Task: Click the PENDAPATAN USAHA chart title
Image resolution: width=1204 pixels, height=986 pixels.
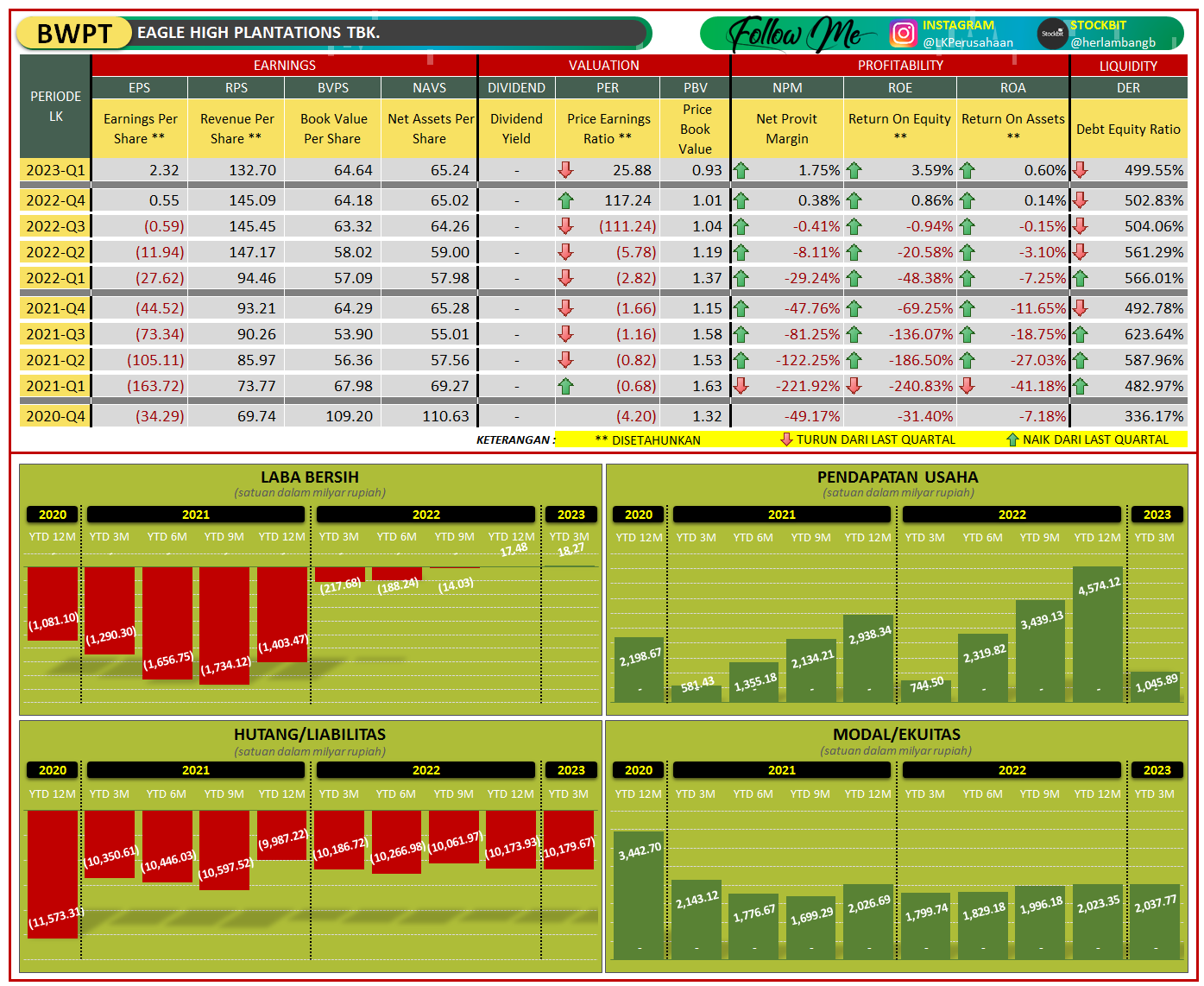Action: click(898, 477)
